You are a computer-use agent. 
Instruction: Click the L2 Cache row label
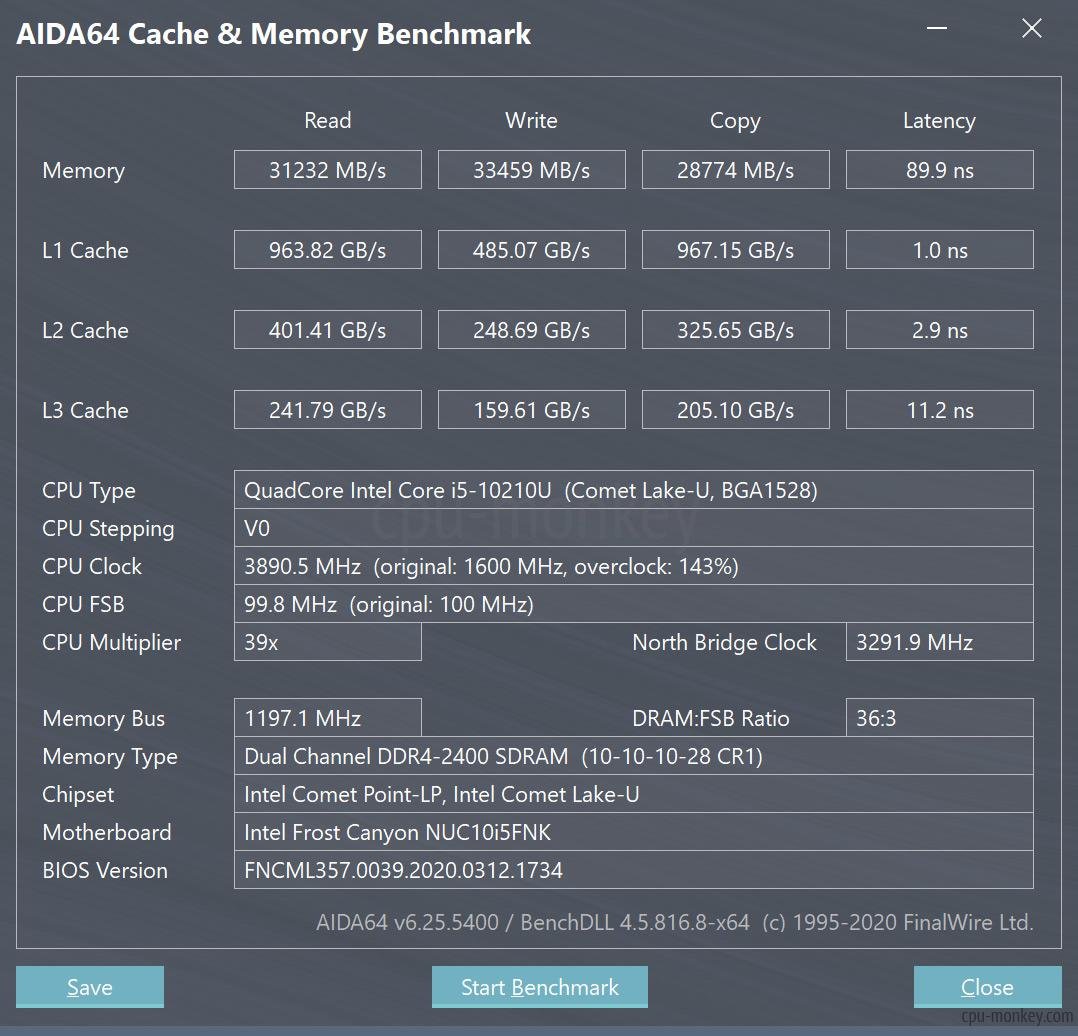pyautogui.click(x=85, y=330)
